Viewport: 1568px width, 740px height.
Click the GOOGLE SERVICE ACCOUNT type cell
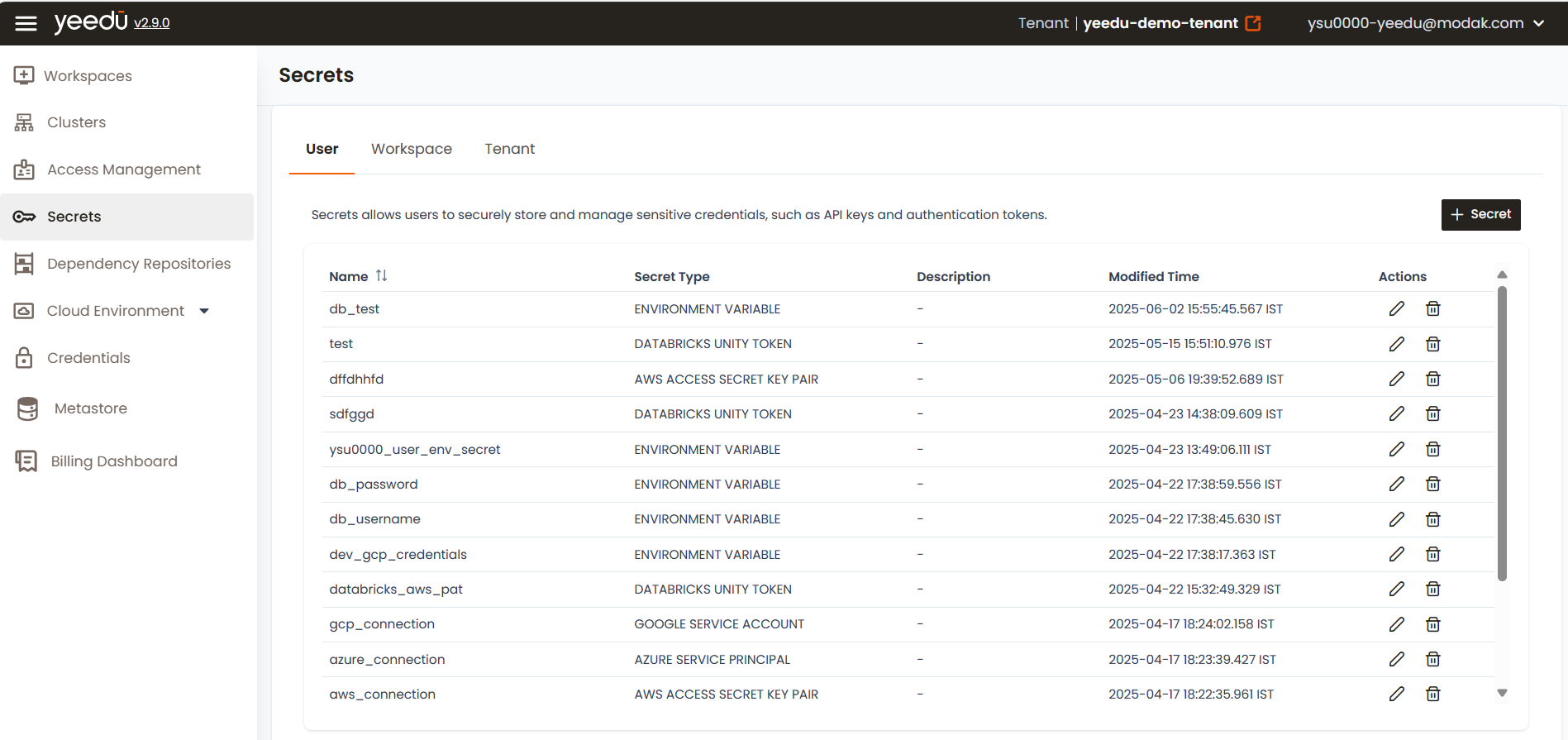pyautogui.click(x=719, y=624)
